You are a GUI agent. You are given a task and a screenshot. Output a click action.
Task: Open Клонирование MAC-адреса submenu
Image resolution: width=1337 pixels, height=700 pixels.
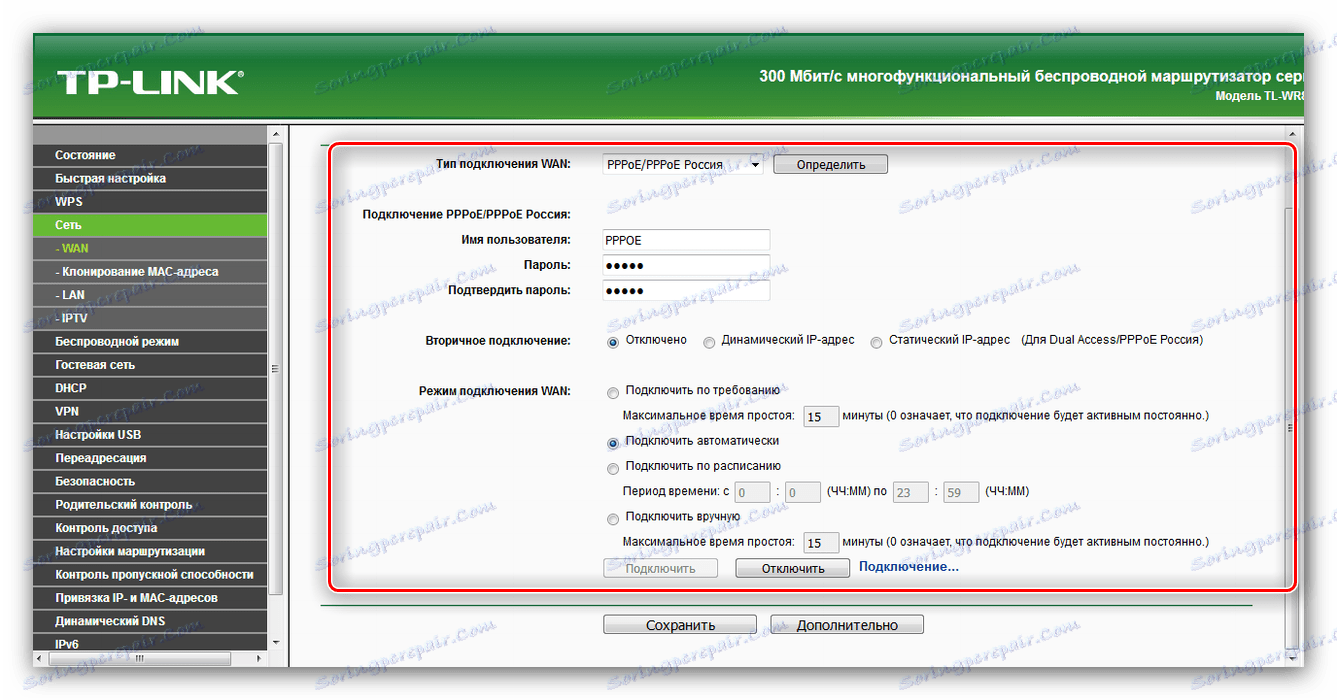click(x=150, y=271)
